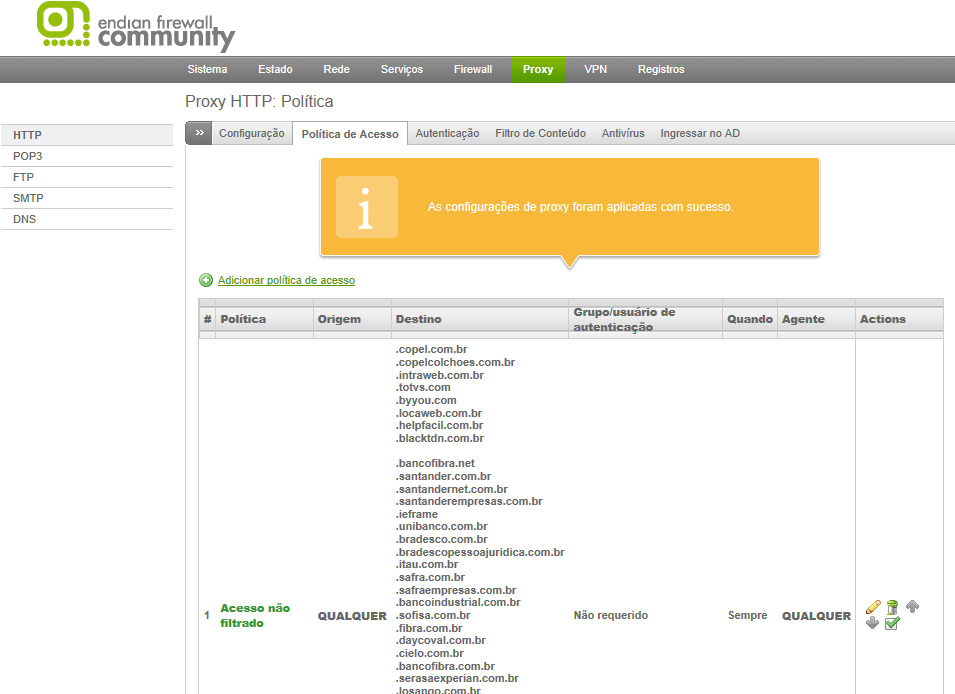Click the green plus icon to add a policy
Viewport: 955px width, 694px height.
pyautogui.click(x=206, y=280)
